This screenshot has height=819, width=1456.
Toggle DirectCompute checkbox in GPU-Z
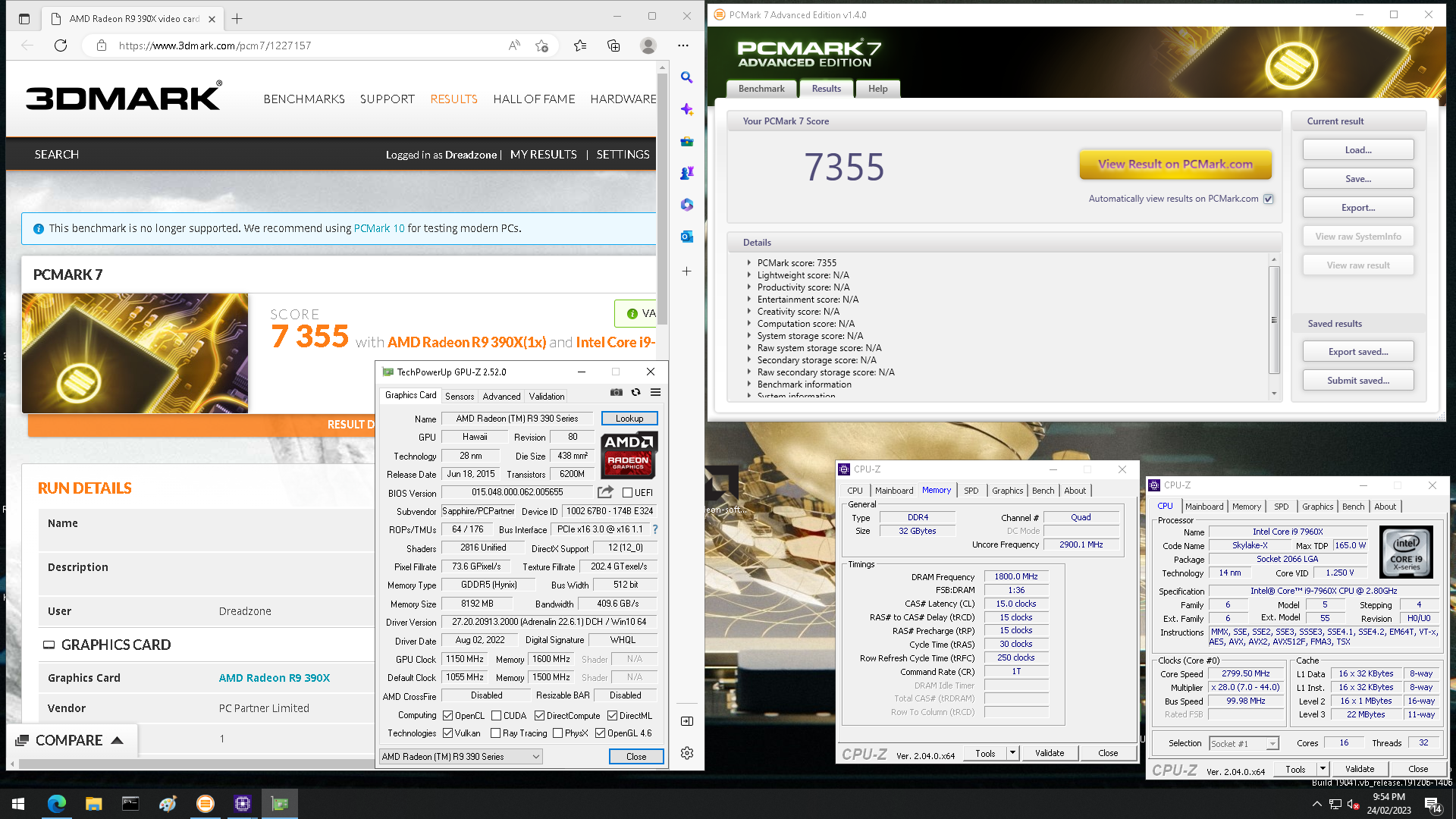(539, 716)
